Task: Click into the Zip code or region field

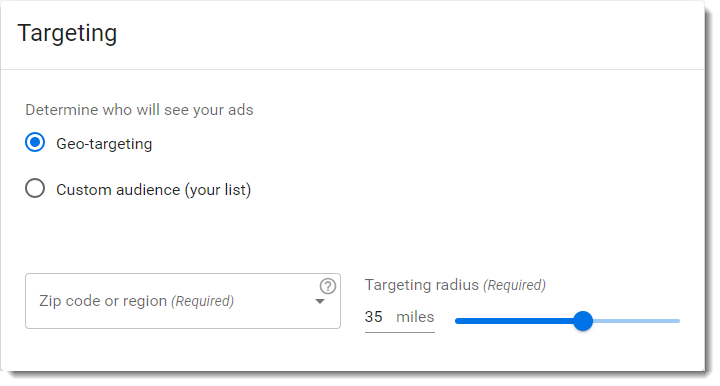Action: click(x=183, y=301)
